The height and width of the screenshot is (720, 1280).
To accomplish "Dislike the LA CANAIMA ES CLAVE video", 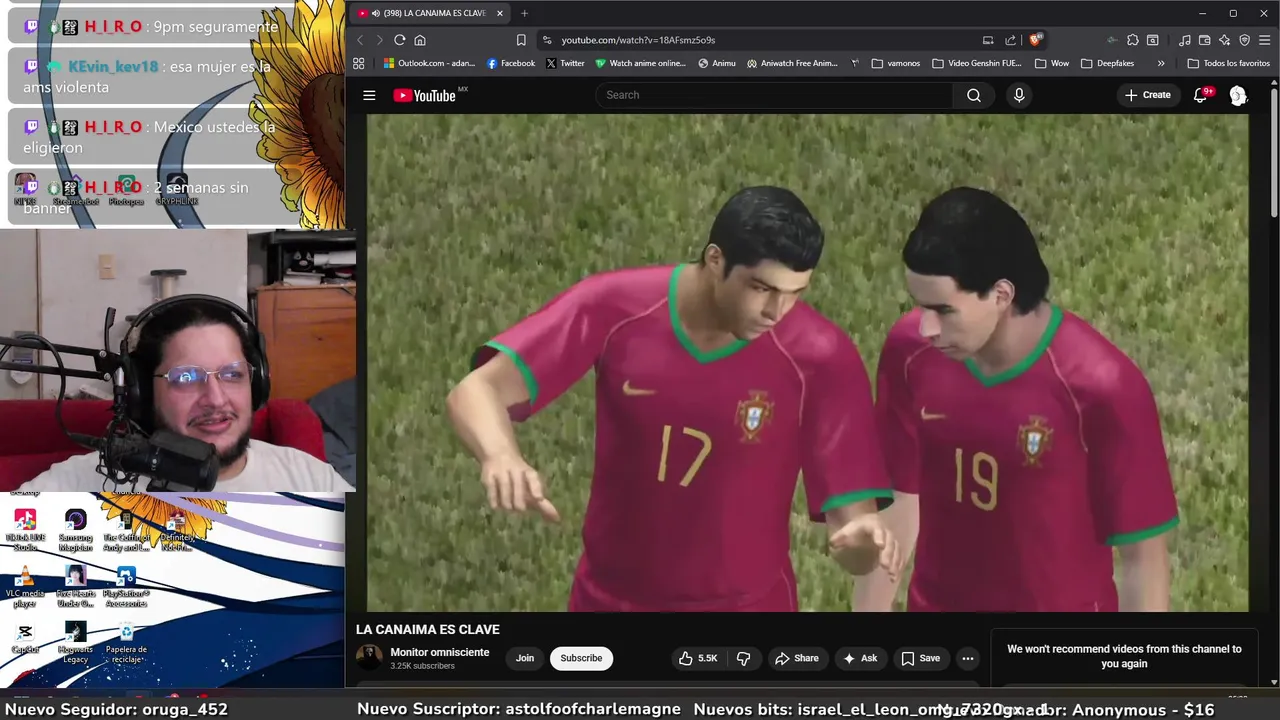I will (743, 658).
